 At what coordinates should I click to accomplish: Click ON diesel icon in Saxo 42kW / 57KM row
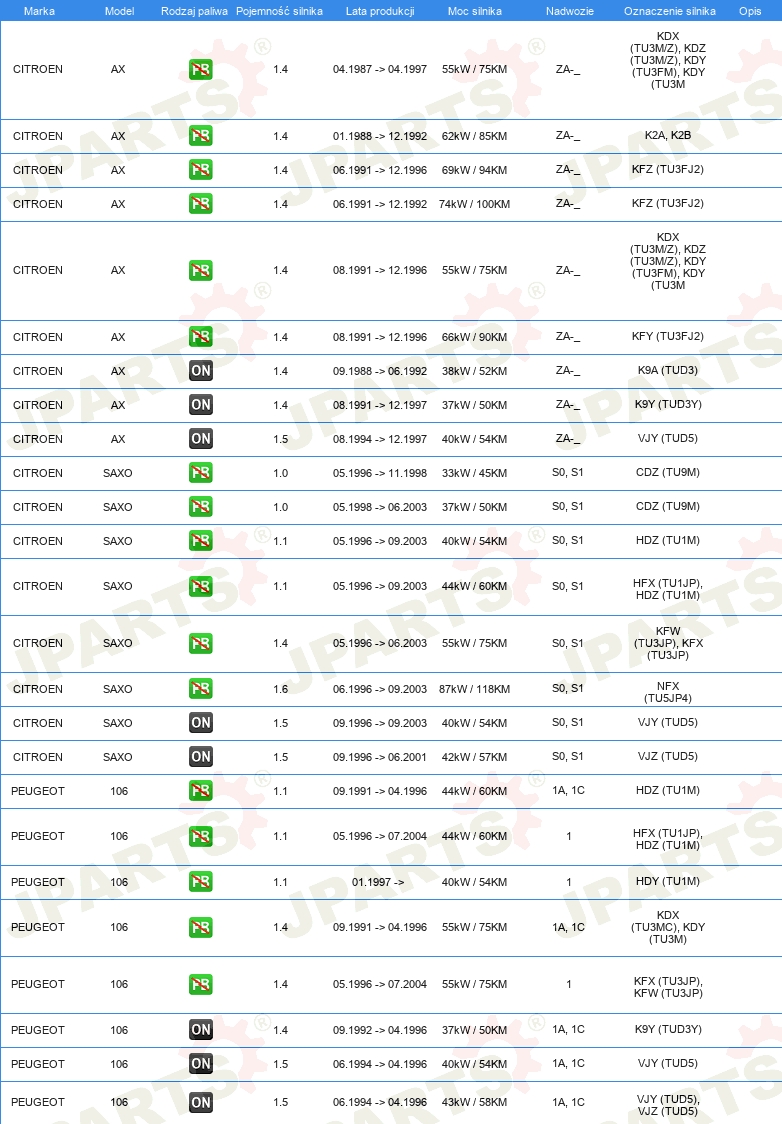(x=201, y=757)
